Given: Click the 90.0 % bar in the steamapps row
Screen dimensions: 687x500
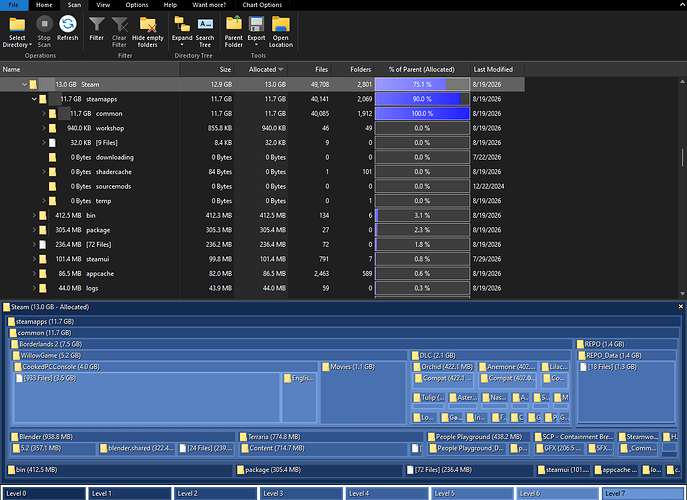Looking at the screenshot, I should tap(422, 99).
